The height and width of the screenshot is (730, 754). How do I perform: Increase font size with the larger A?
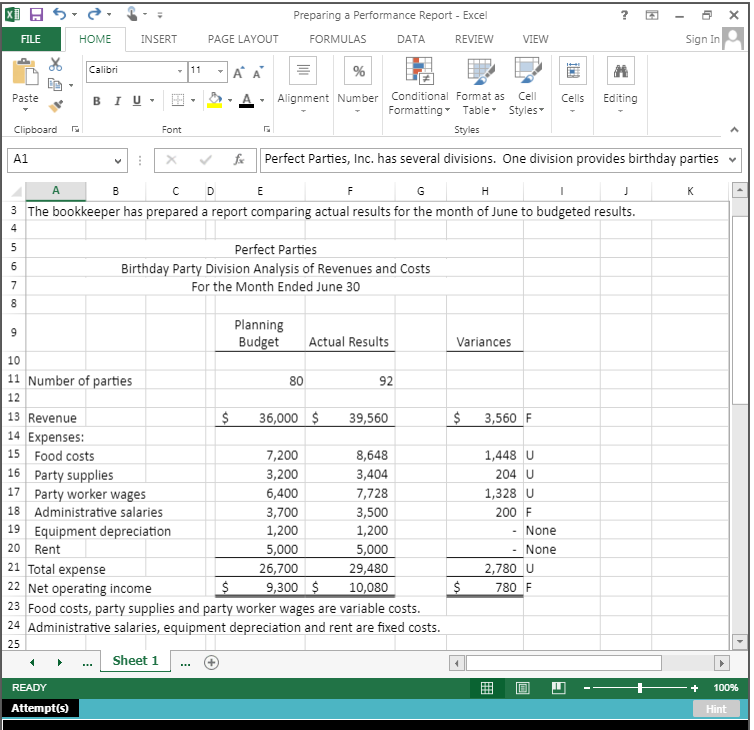(239, 73)
